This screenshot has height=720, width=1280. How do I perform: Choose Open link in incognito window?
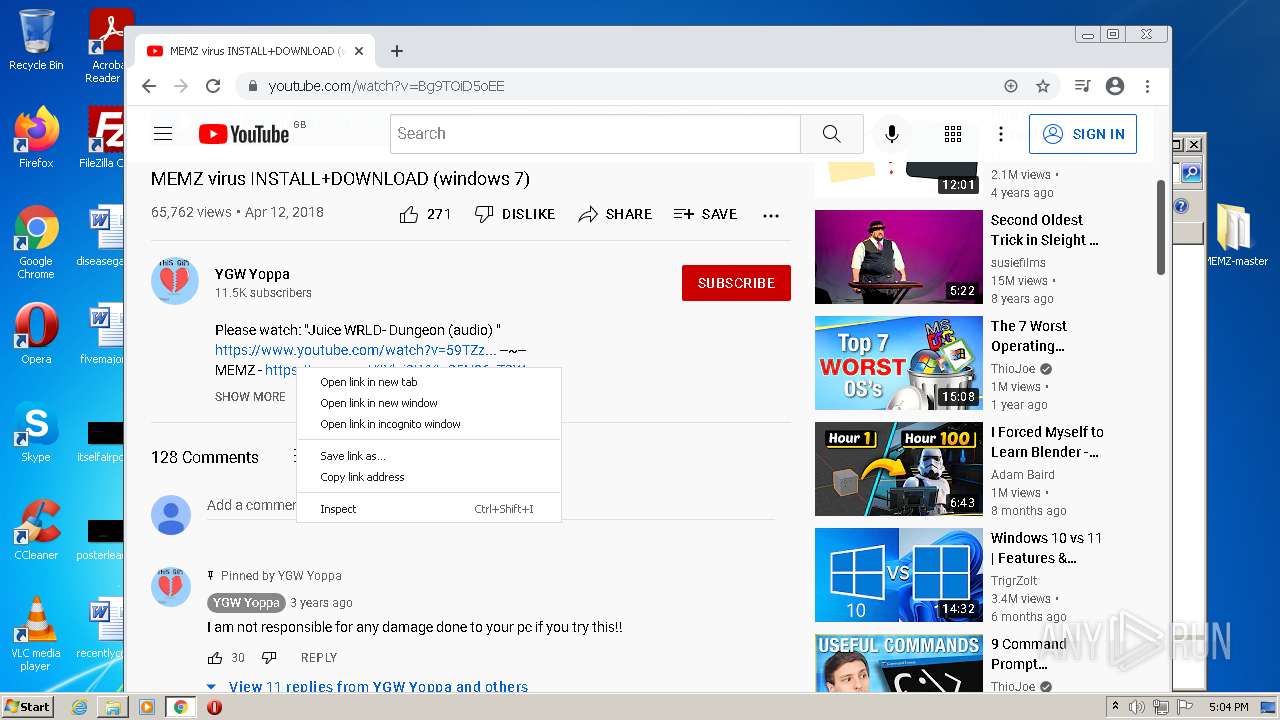point(429,424)
